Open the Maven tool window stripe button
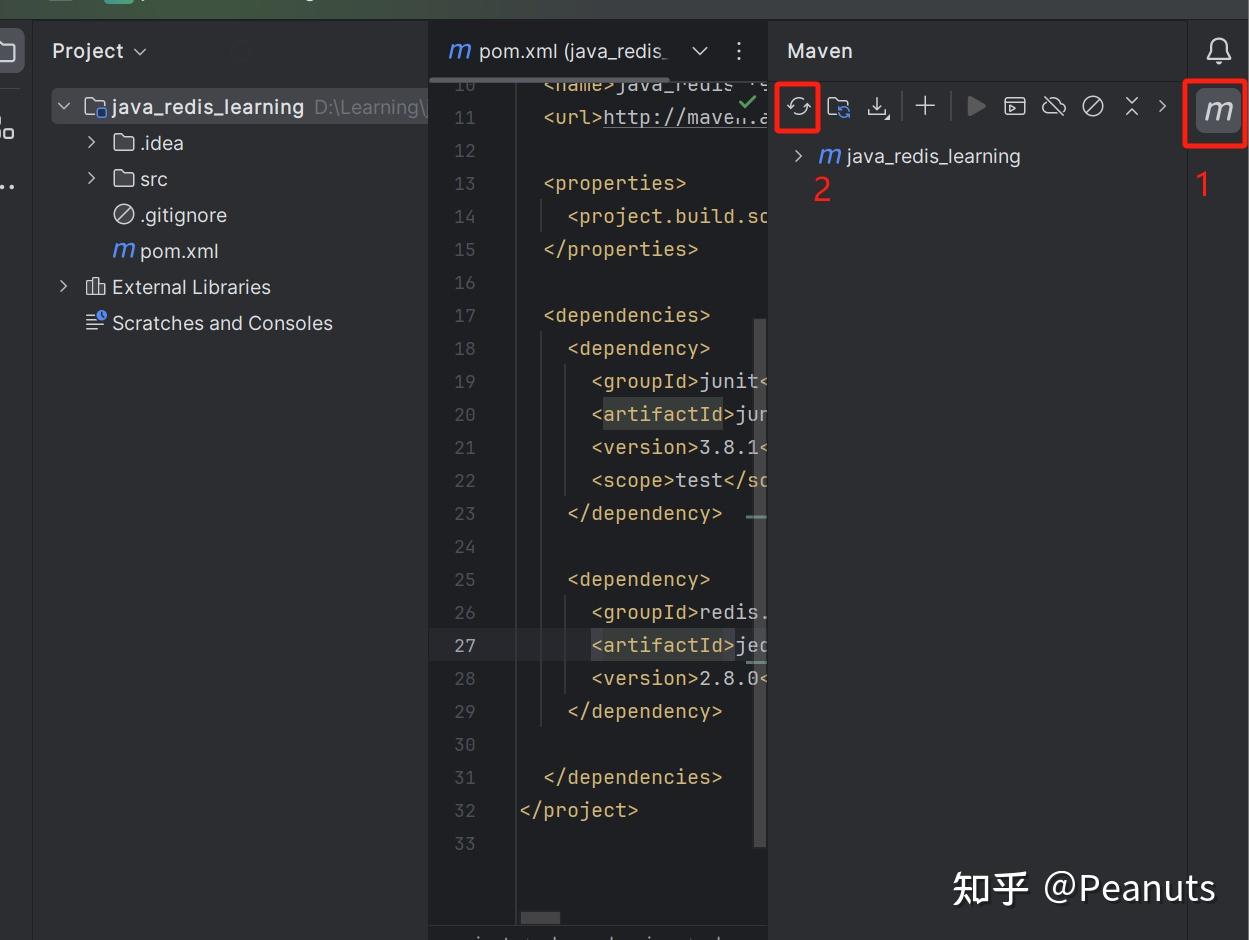This screenshot has height=940, width=1249. [1215, 112]
